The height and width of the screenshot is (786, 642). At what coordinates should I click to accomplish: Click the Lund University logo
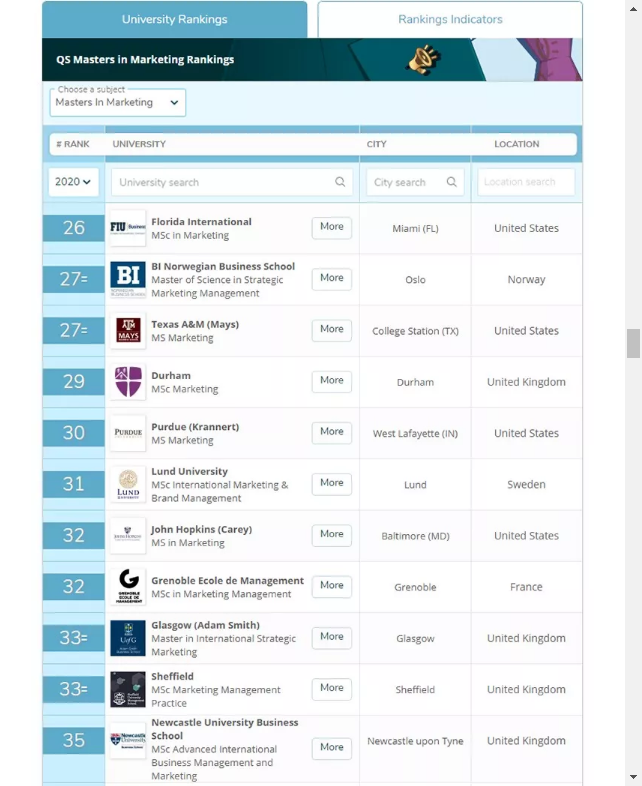[x=128, y=484]
